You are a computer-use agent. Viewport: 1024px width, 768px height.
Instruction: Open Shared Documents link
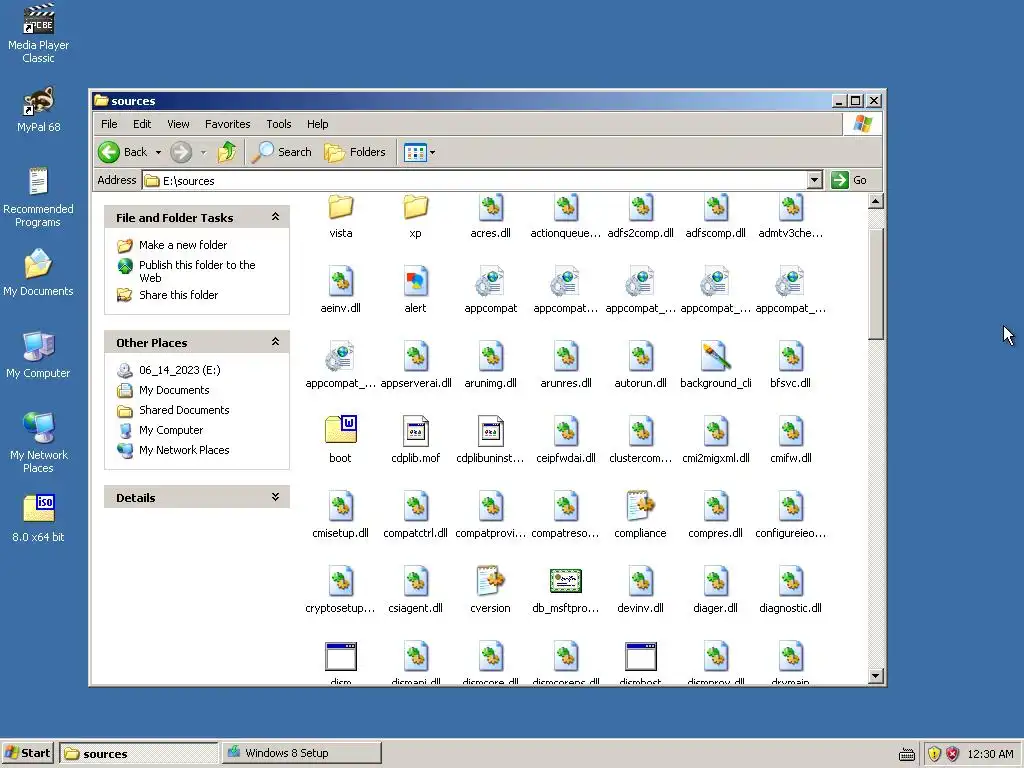click(184, 410)
